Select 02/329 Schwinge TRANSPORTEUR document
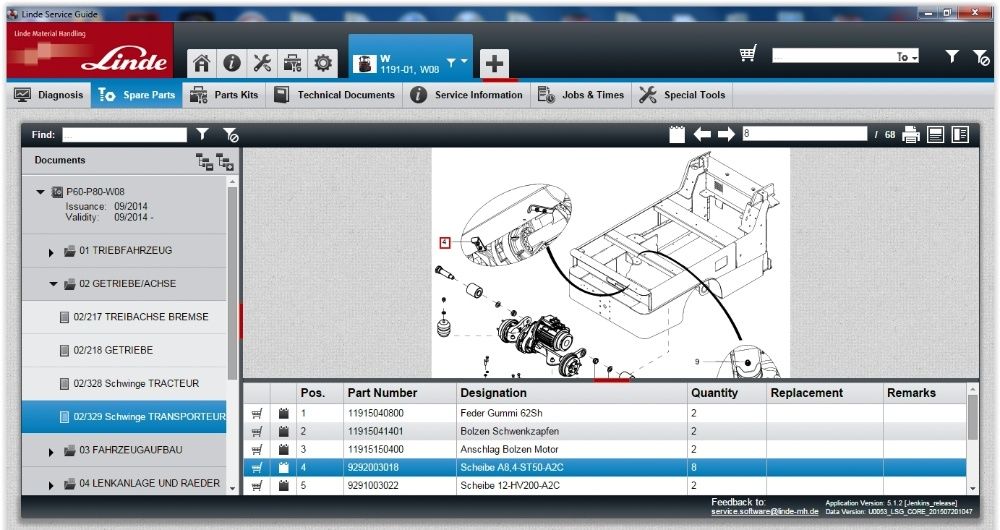The image size is (1000, 530). tap(124, 416)
